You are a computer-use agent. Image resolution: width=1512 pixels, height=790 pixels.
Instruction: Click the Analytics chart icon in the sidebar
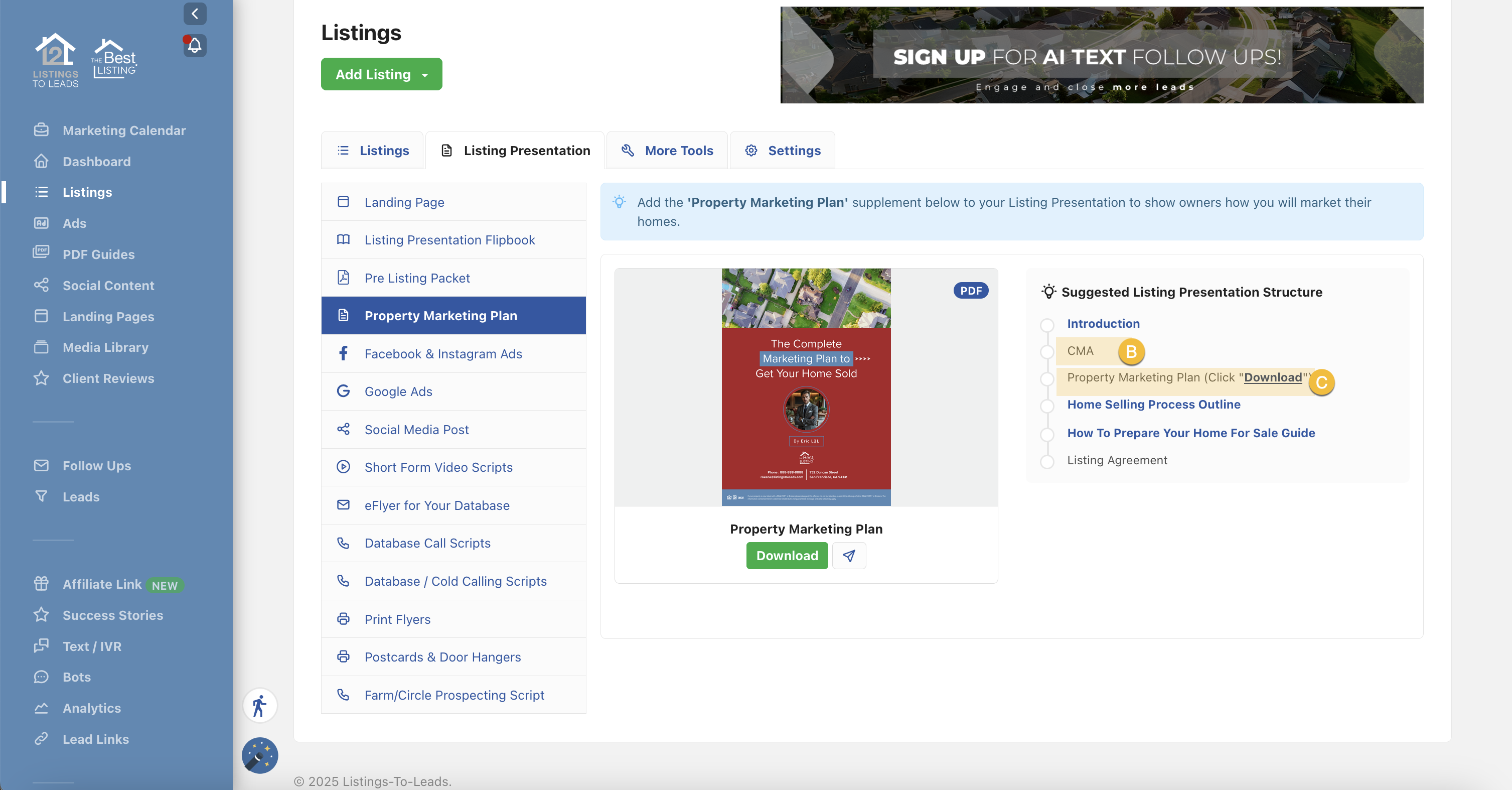tap(41, 708)
